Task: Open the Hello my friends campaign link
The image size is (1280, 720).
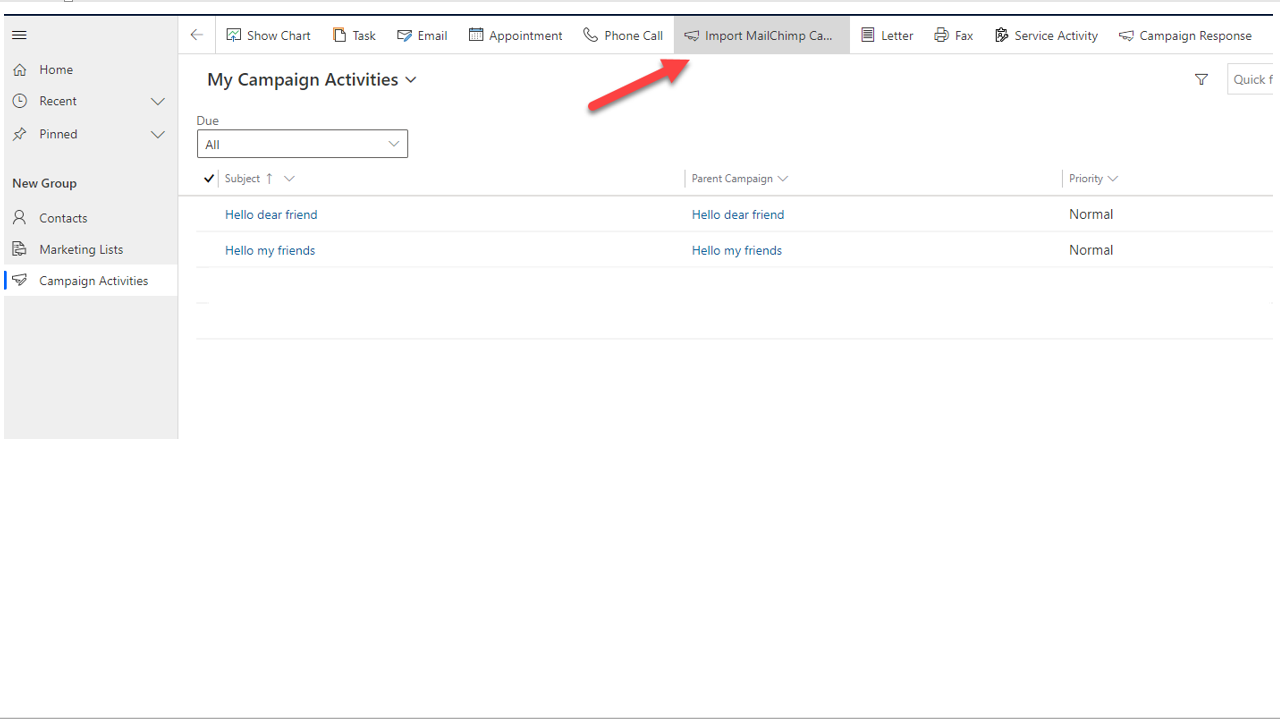Action: [737, 250]
